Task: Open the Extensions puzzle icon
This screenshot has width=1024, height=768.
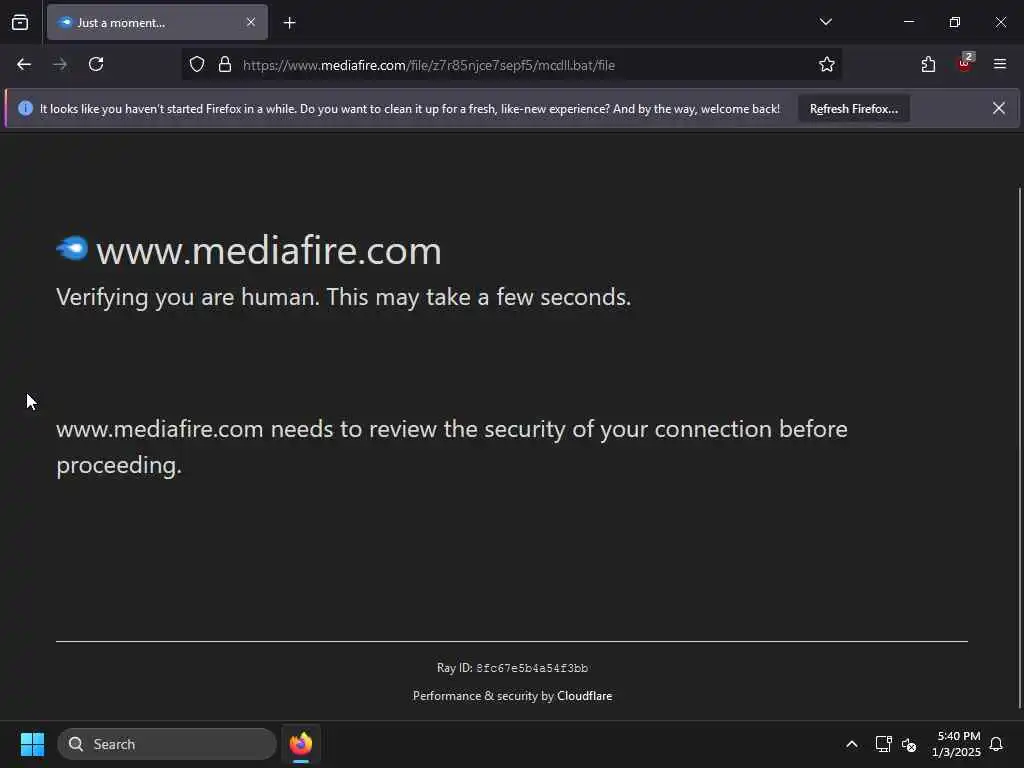Action: (x=928, y=64)
